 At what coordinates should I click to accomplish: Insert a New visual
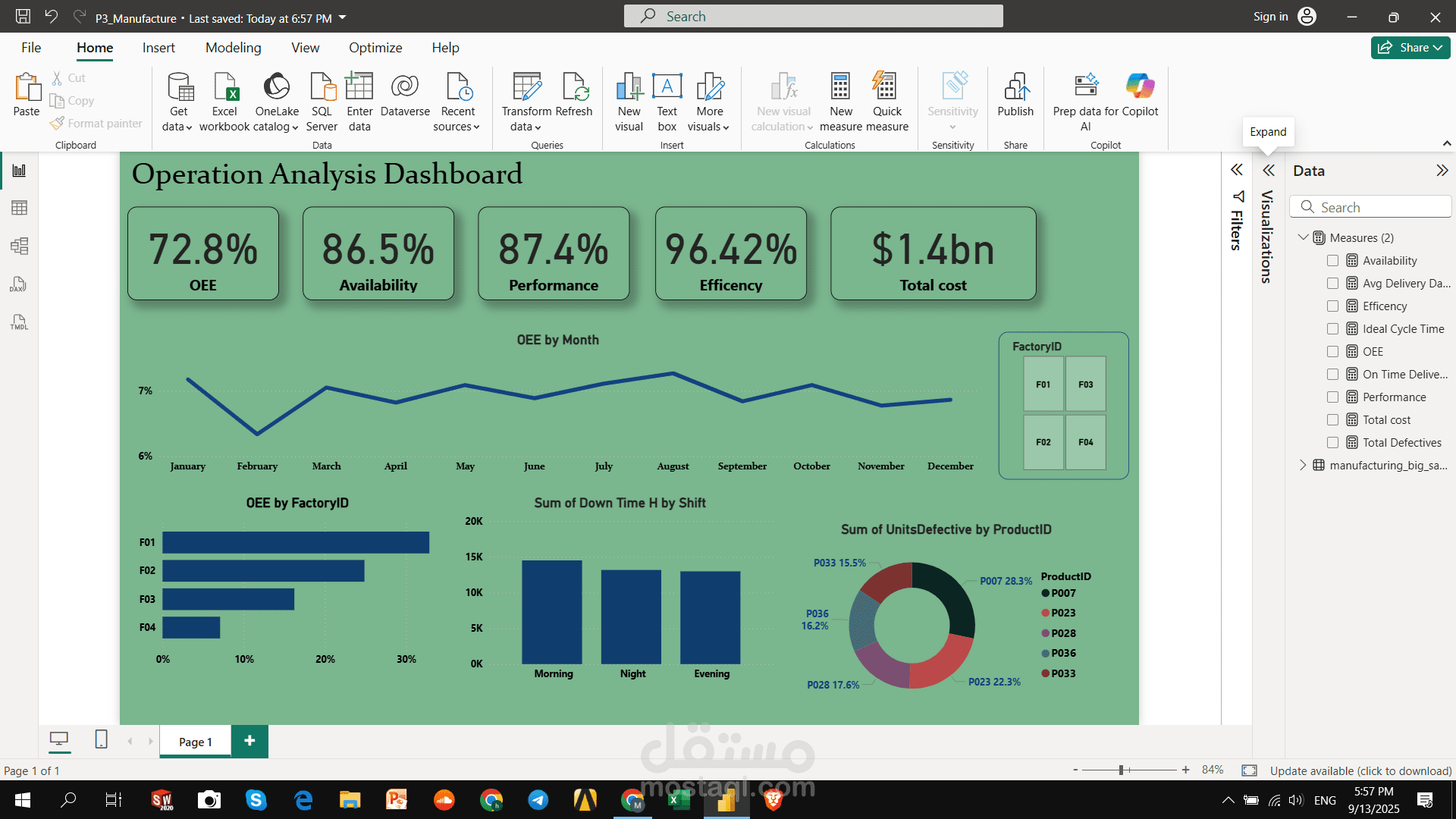coord(629,101)
